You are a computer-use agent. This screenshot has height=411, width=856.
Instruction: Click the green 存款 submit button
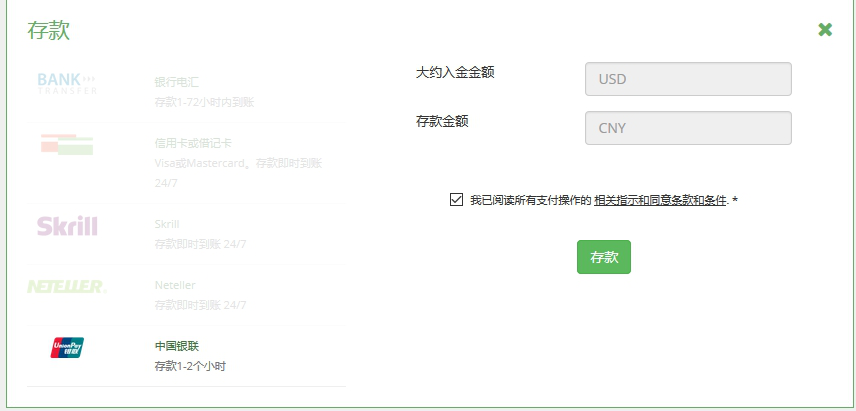604,257
